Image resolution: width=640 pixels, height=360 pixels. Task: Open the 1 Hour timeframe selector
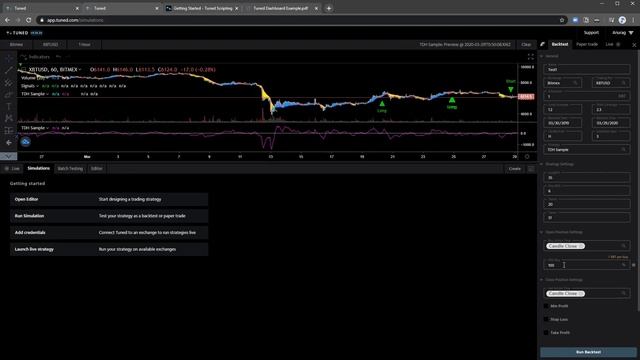(84, 44)
